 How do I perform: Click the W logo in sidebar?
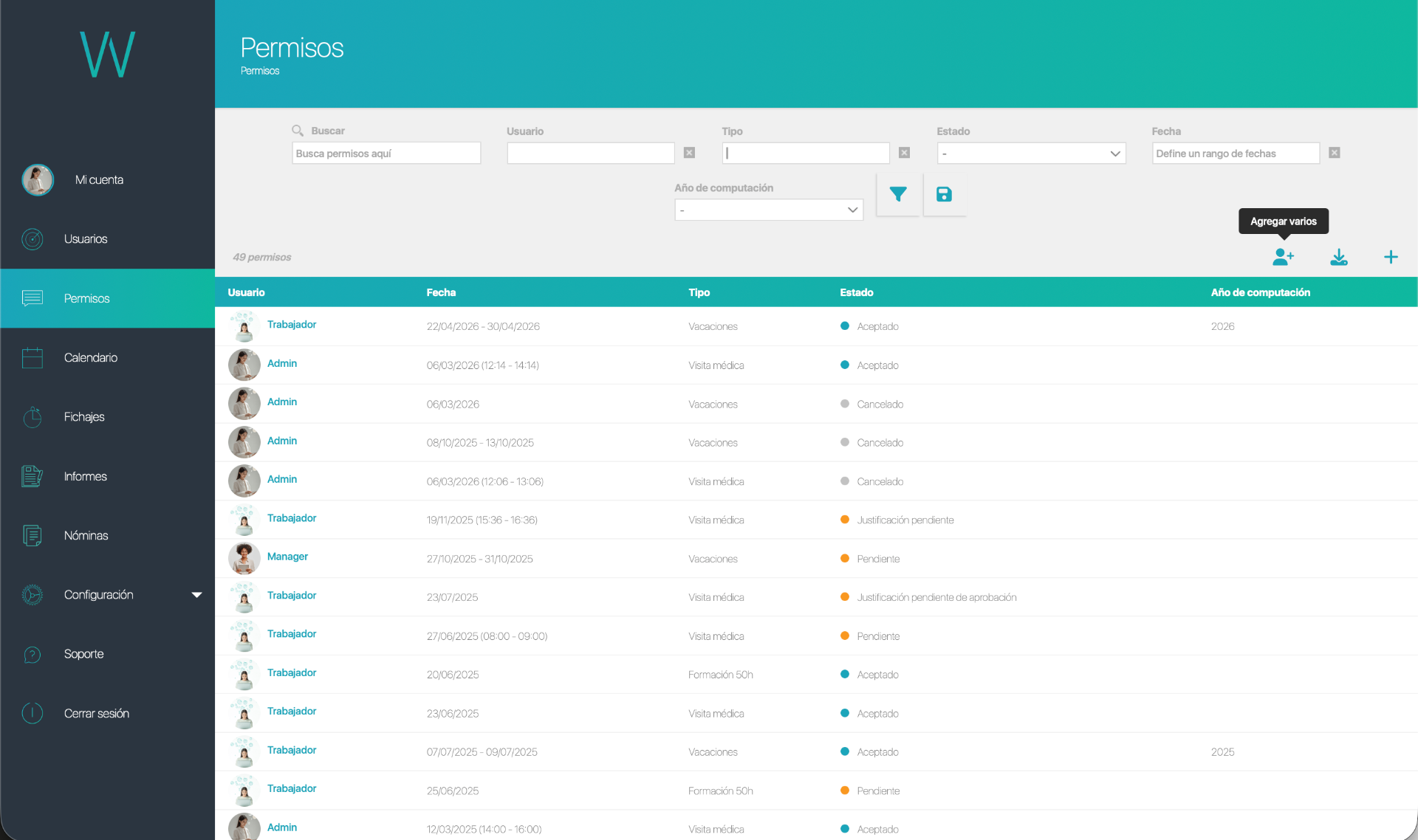108,54
